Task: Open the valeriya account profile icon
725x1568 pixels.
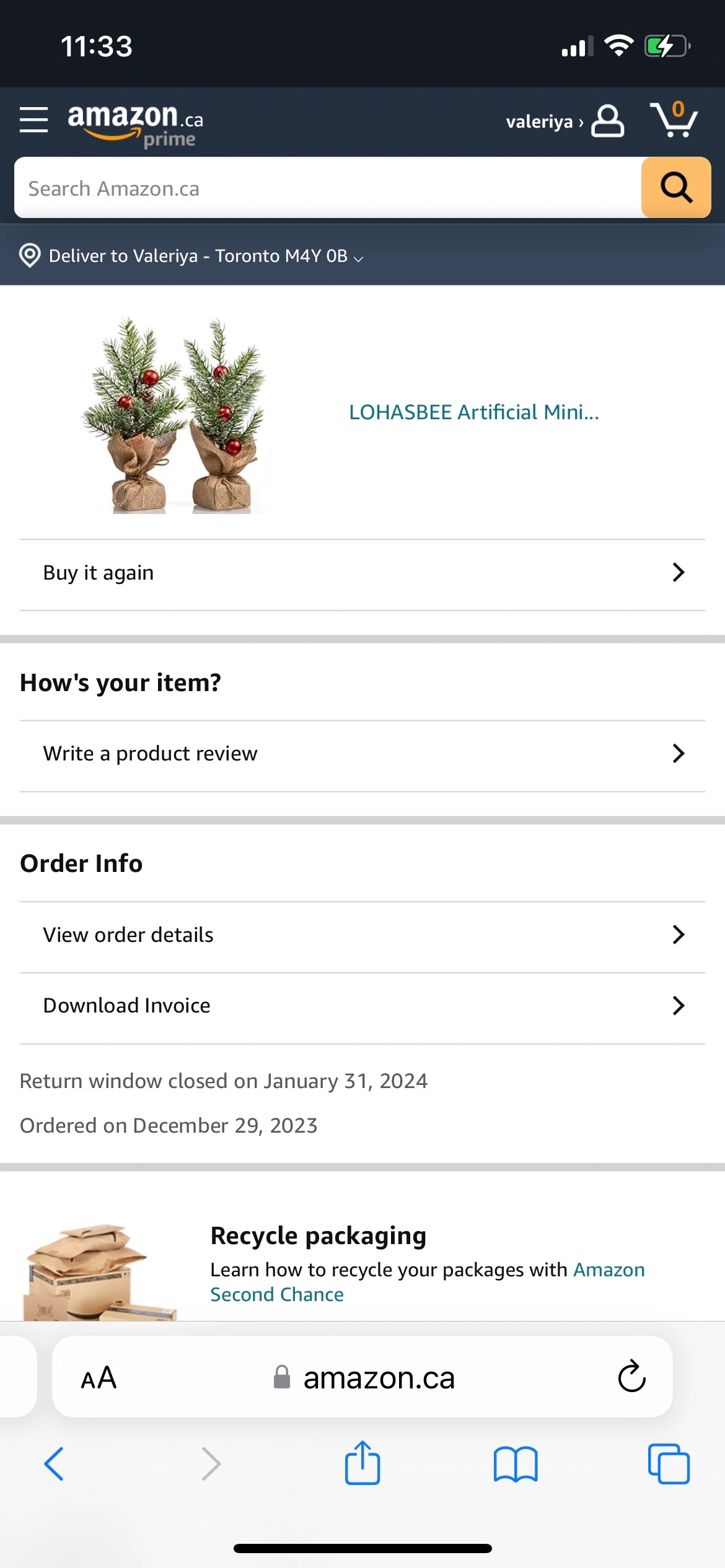Action: tap(607, 121)
